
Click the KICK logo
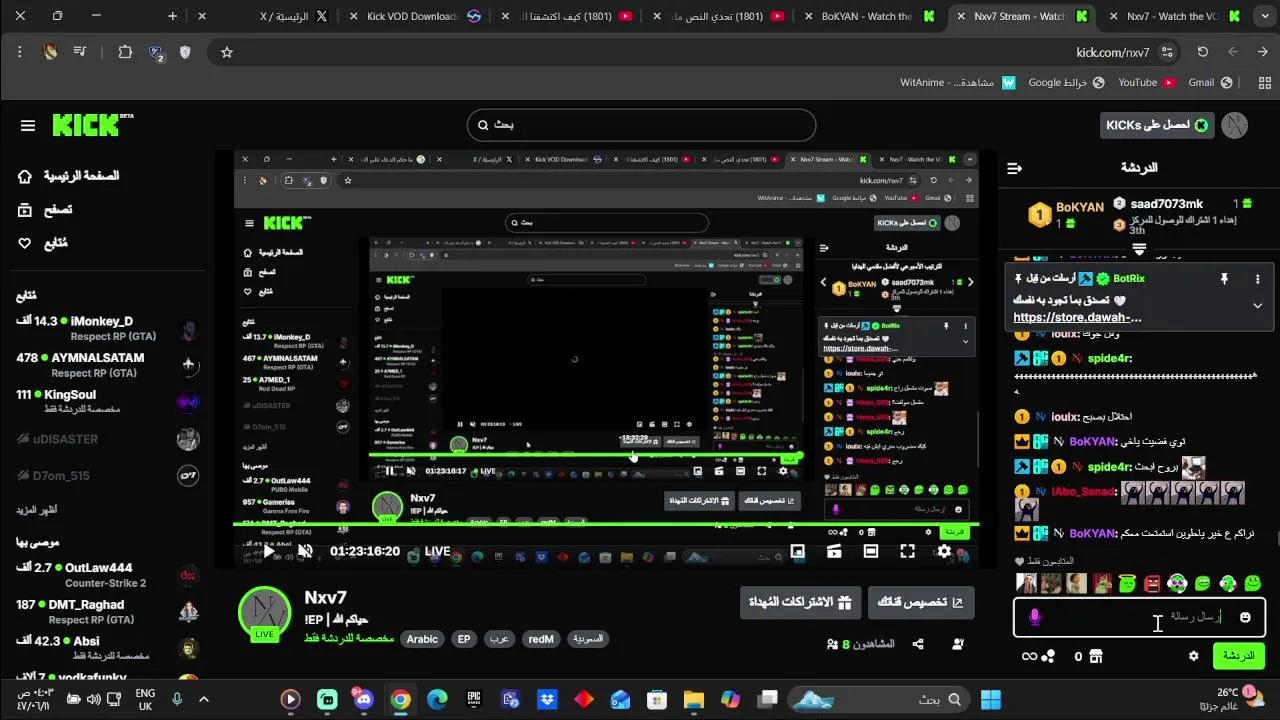(92, 124)
